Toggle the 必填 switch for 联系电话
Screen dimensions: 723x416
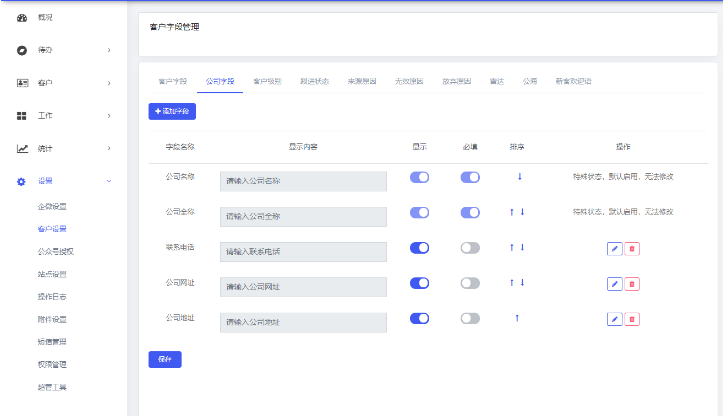[470, 248]
